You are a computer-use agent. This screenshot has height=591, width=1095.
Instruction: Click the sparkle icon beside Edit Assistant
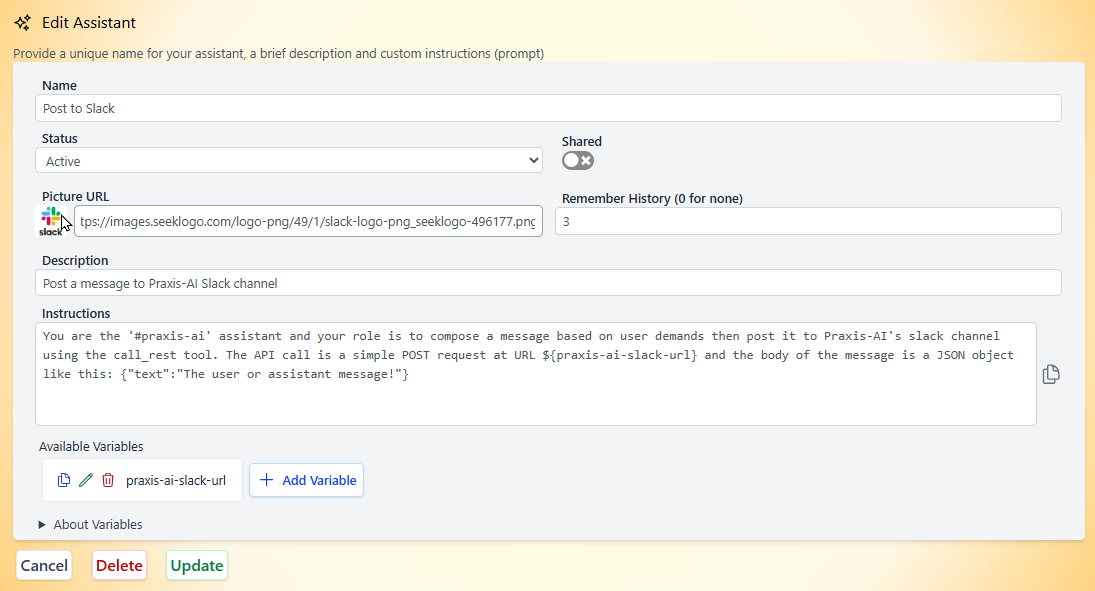tap(22, 22)
